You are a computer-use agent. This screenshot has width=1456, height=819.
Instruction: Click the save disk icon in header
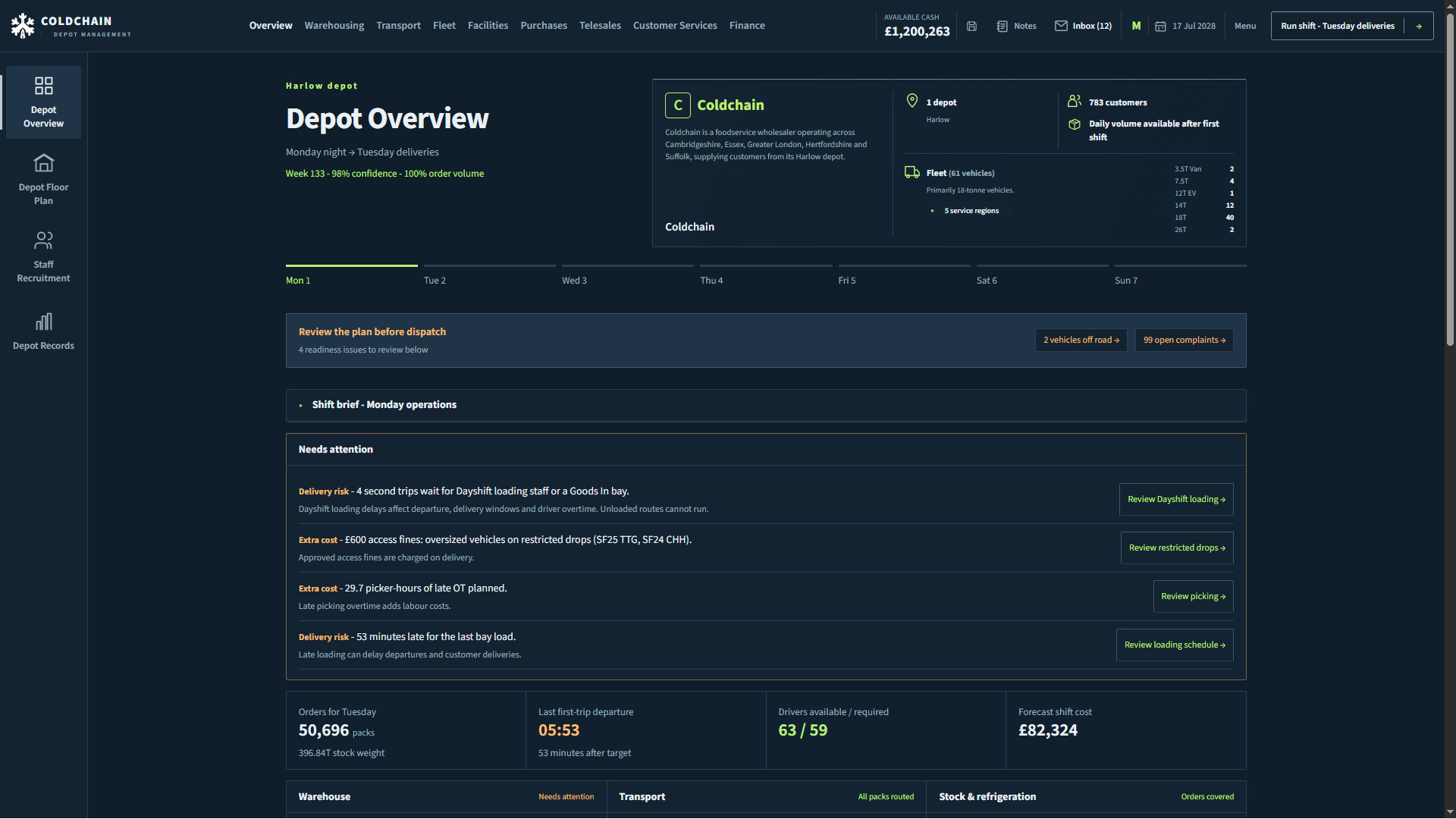click(x=971, y=26)
